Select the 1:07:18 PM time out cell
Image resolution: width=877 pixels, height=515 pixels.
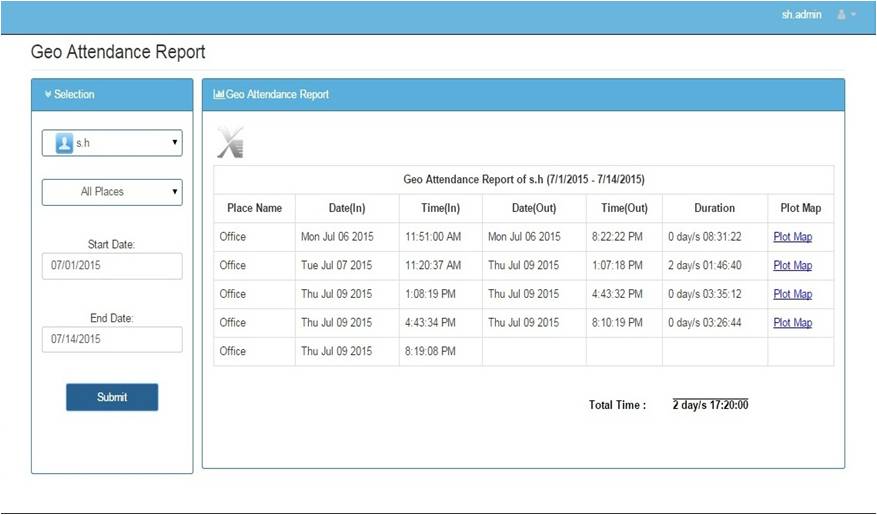(x=624, y=265)
